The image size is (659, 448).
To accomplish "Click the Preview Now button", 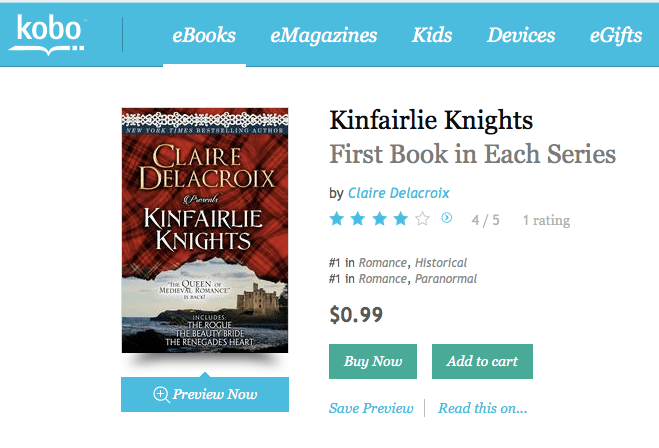I will 205,394.
